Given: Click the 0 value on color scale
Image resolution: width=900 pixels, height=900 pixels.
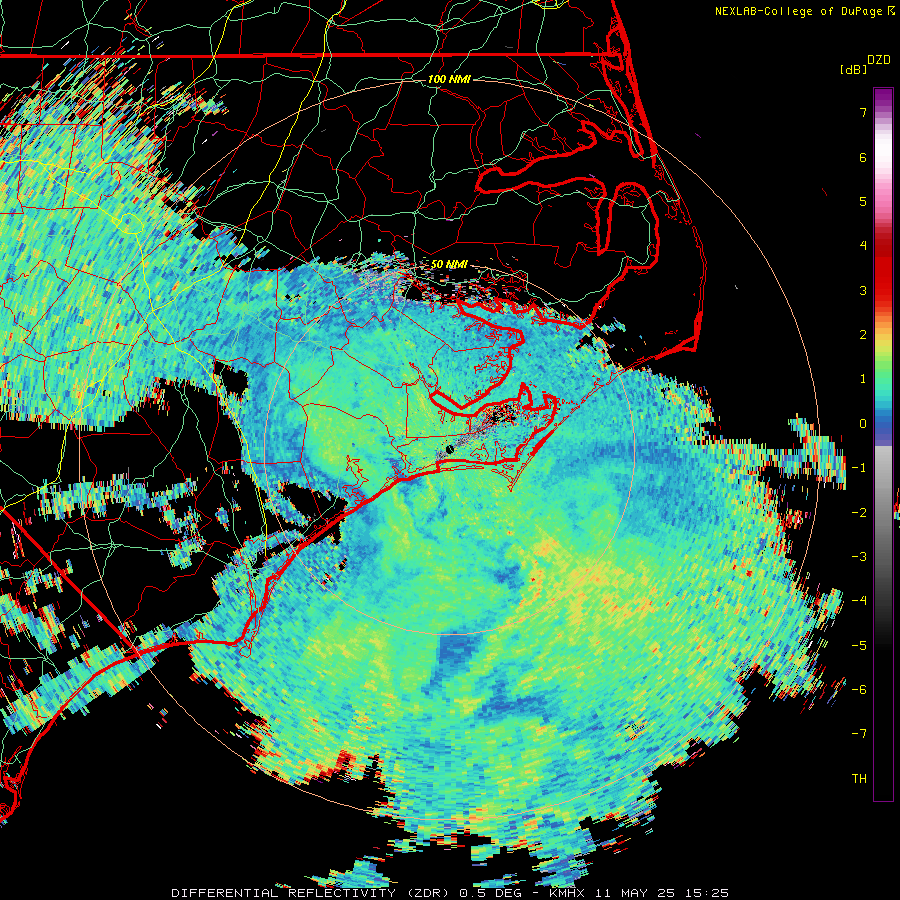Looking at the screenshot, I should pos(863,424).
